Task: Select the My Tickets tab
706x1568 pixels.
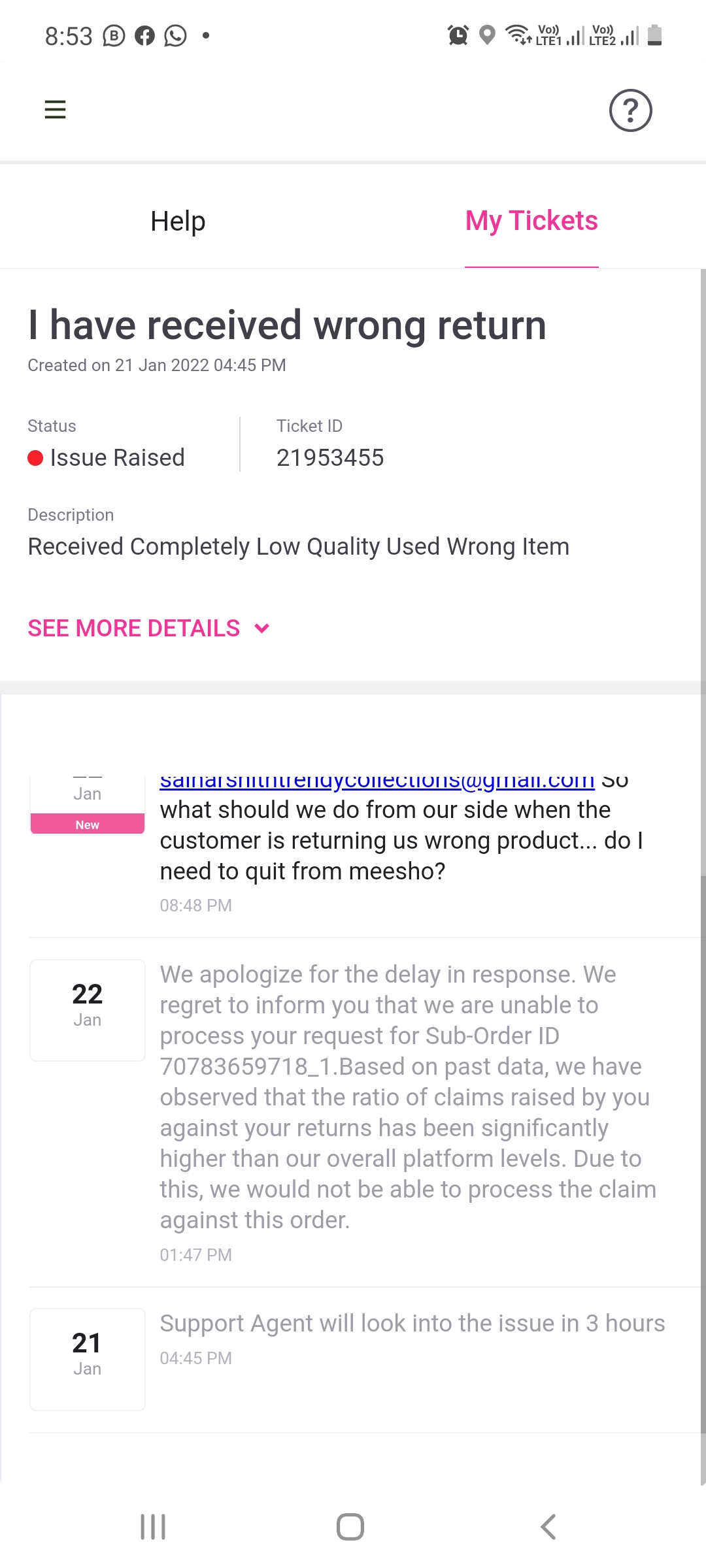Action: pos(531,221)
